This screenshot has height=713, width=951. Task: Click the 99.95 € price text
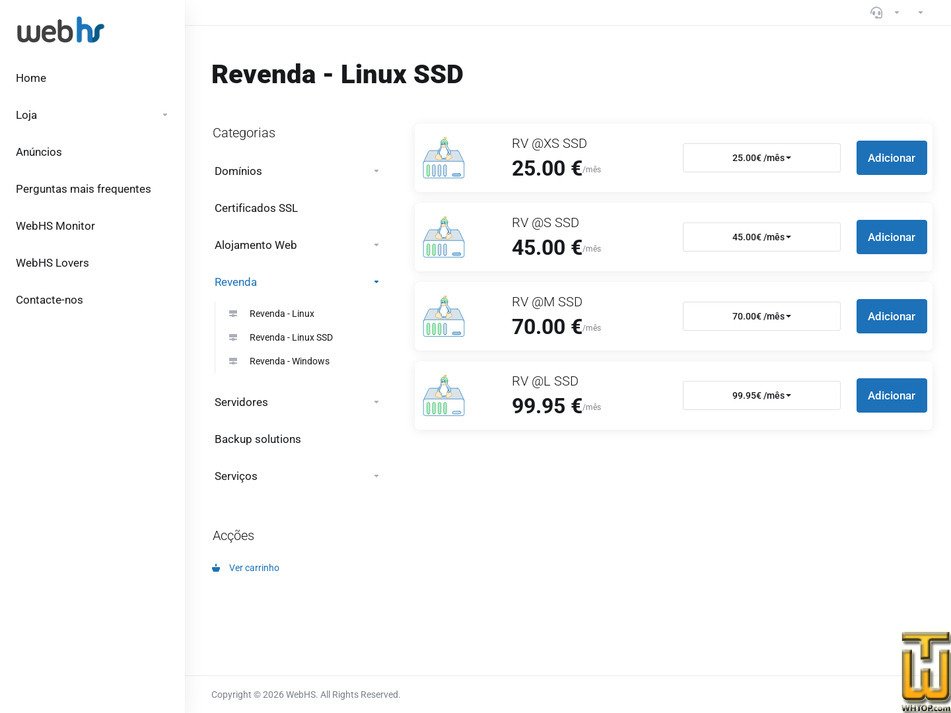point(547,406)
